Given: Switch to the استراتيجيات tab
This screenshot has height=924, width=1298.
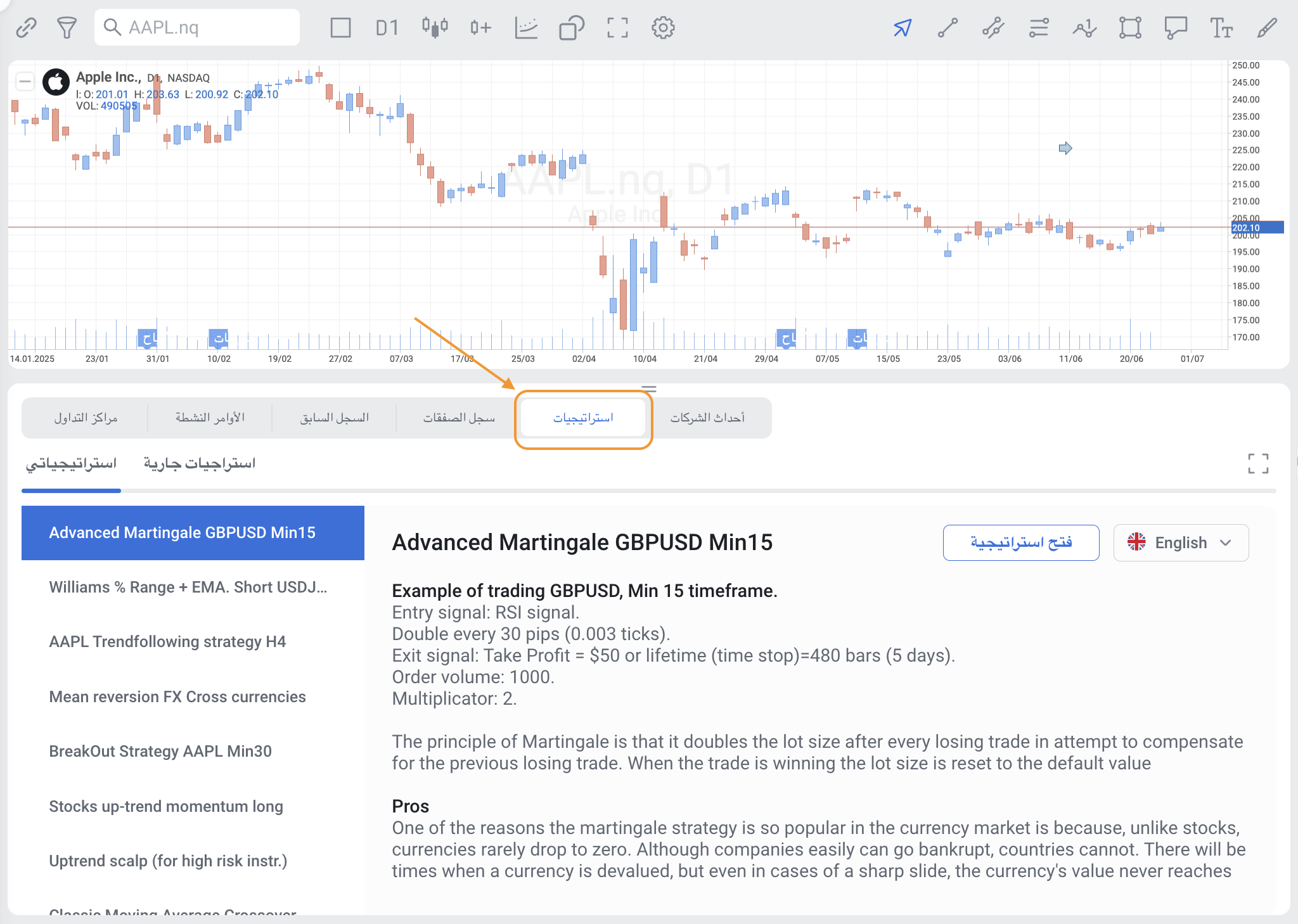Looking at the screenshot, I should (583, 418).
